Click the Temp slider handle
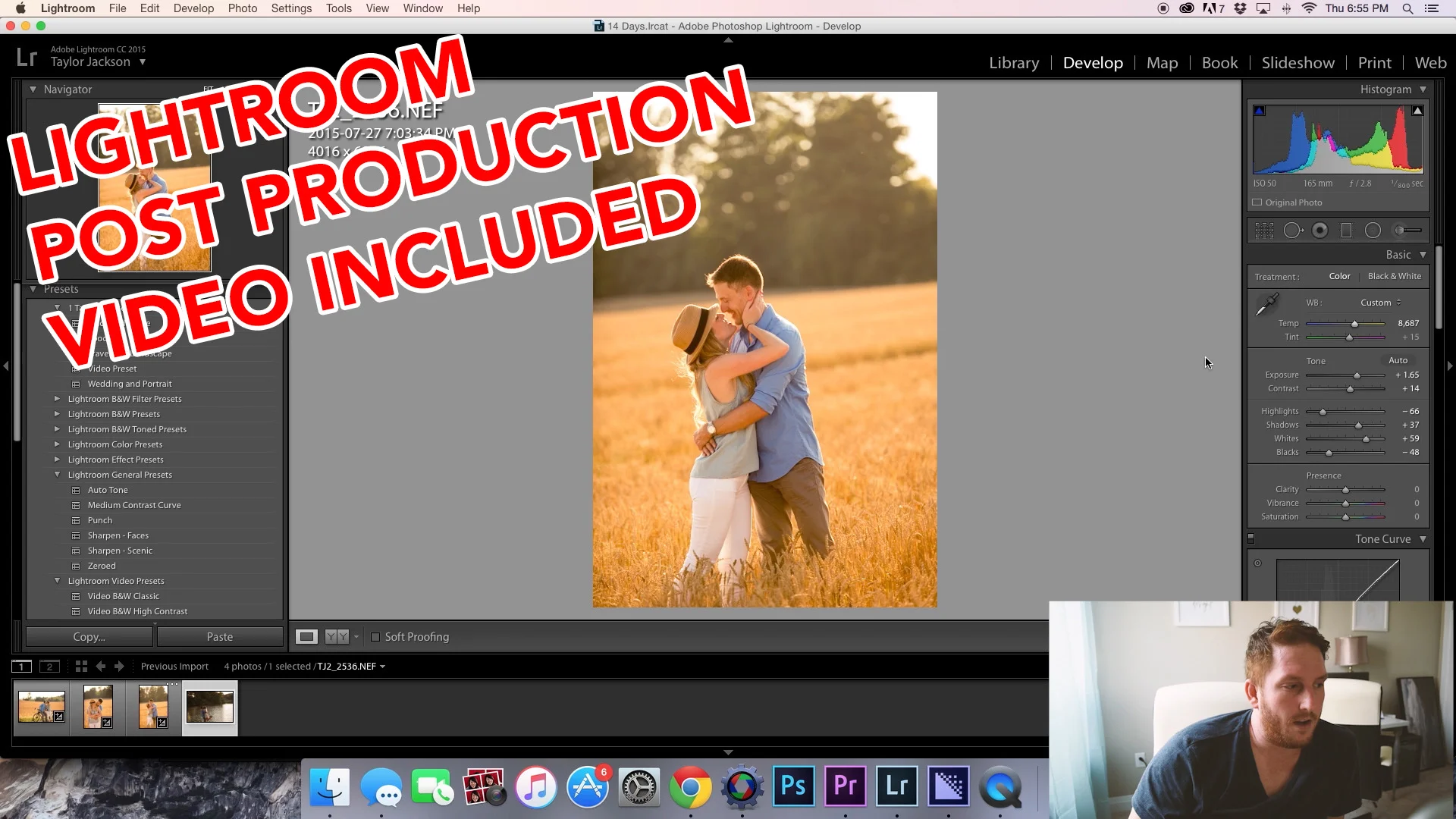Screen dimensions: 1456x819 click(x=1354, y=324)
